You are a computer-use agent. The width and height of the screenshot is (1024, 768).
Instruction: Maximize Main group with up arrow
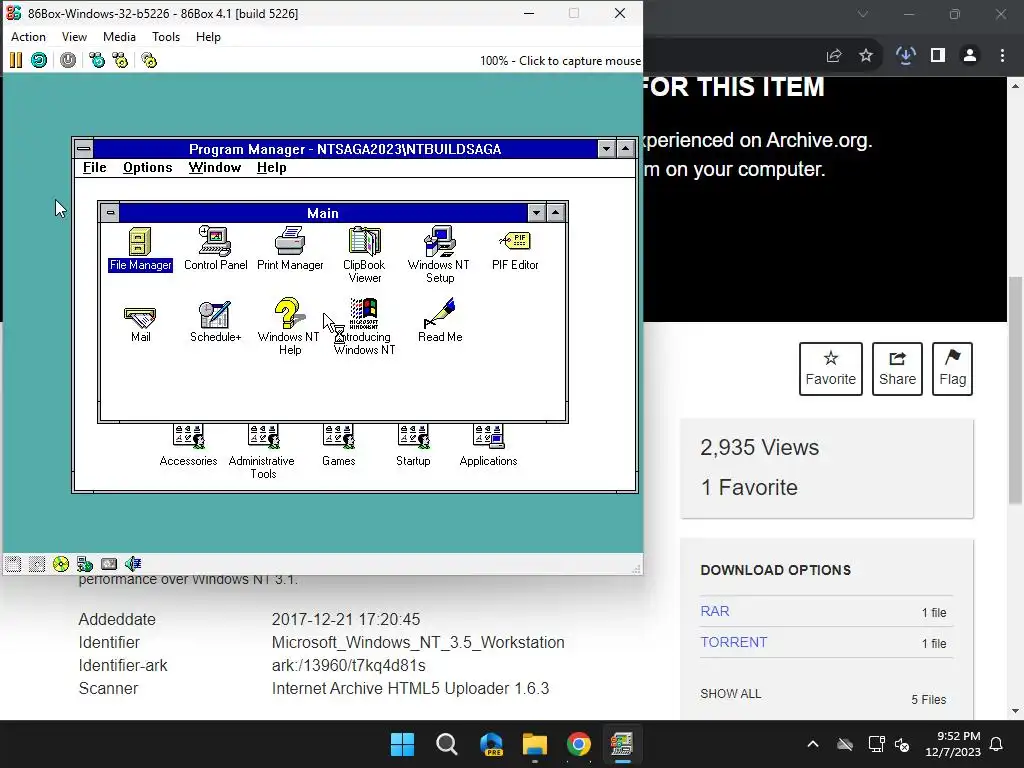point(556,213)
